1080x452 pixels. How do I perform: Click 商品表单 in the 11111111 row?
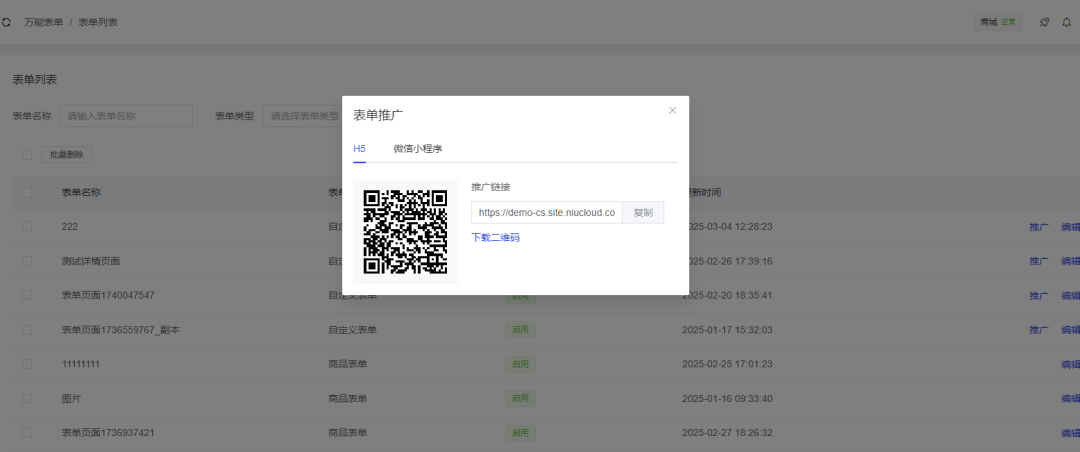coord(348,364)
